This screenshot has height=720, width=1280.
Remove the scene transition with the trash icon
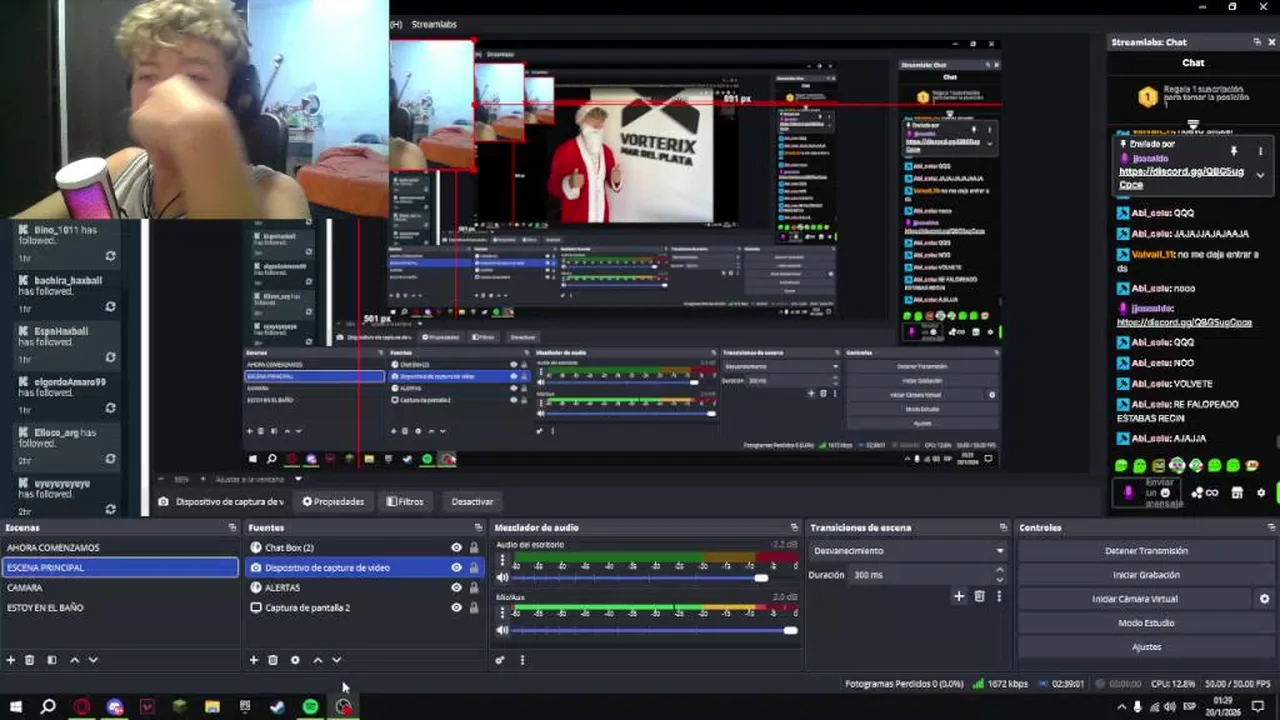[x=979, y=596]
